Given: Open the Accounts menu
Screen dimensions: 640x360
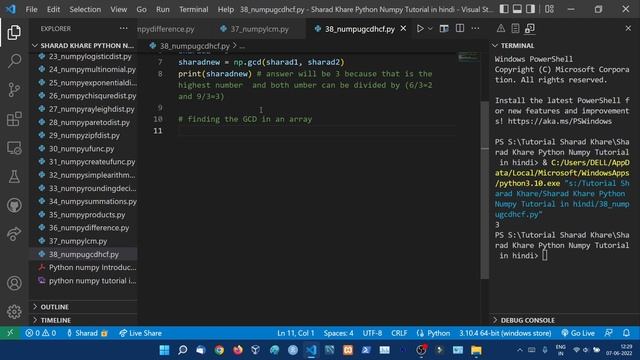Looking at the screenshot, I should tap(14, 283).
